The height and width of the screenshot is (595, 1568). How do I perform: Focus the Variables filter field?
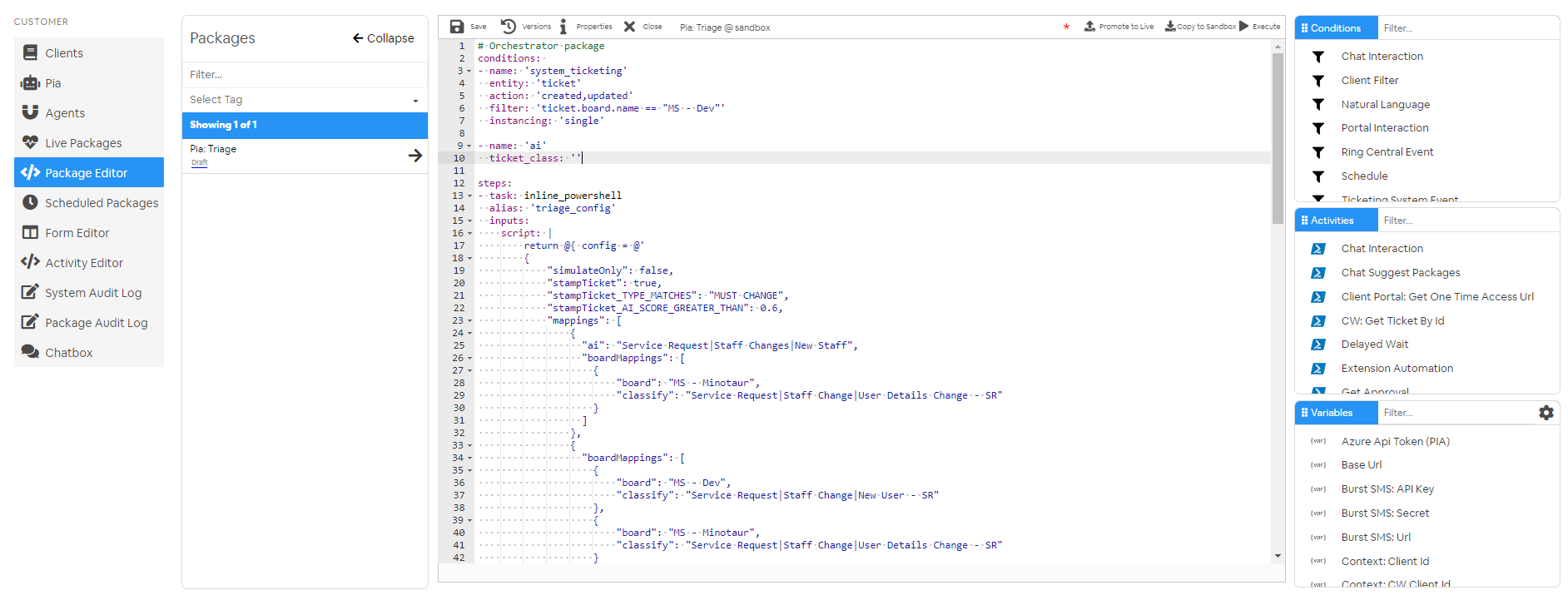[1456, 413]
